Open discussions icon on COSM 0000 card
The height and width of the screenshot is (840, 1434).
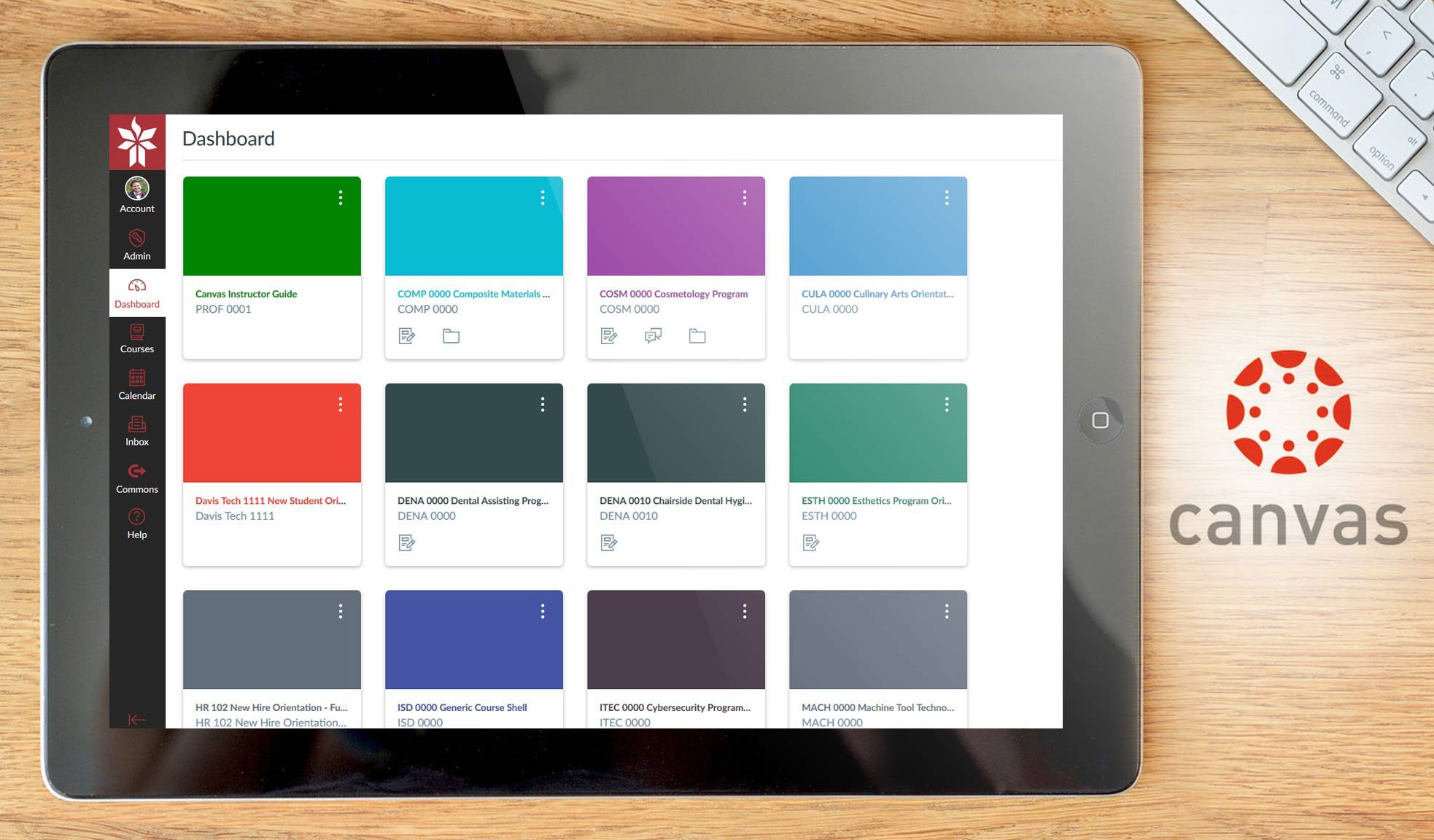point(653,336)
